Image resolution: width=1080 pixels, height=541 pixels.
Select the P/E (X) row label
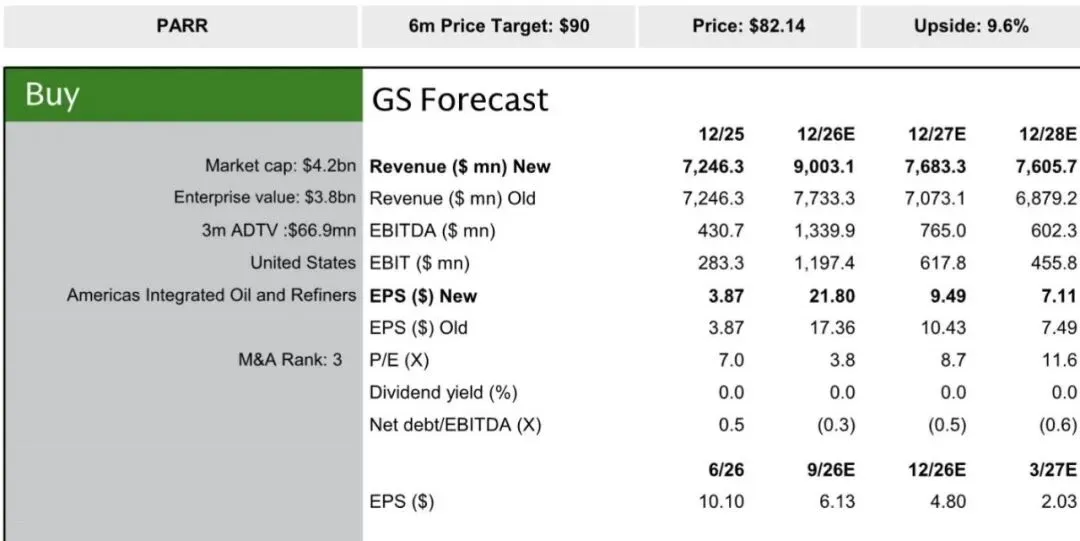[x=399, y=360]
